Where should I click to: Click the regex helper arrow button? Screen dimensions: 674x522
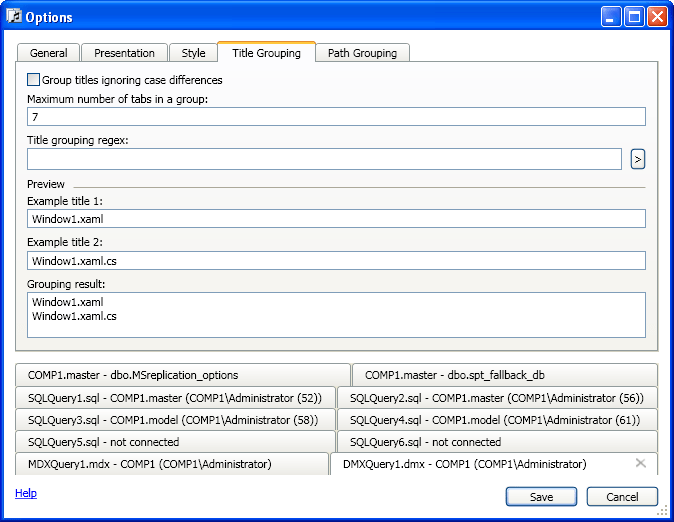coord(638,159)
